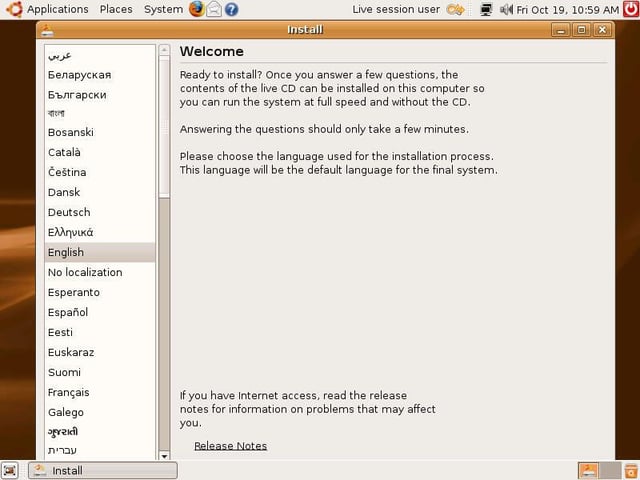The image size is (640, 480).
Task: Select Español in the language list
Action: [100, 312]
